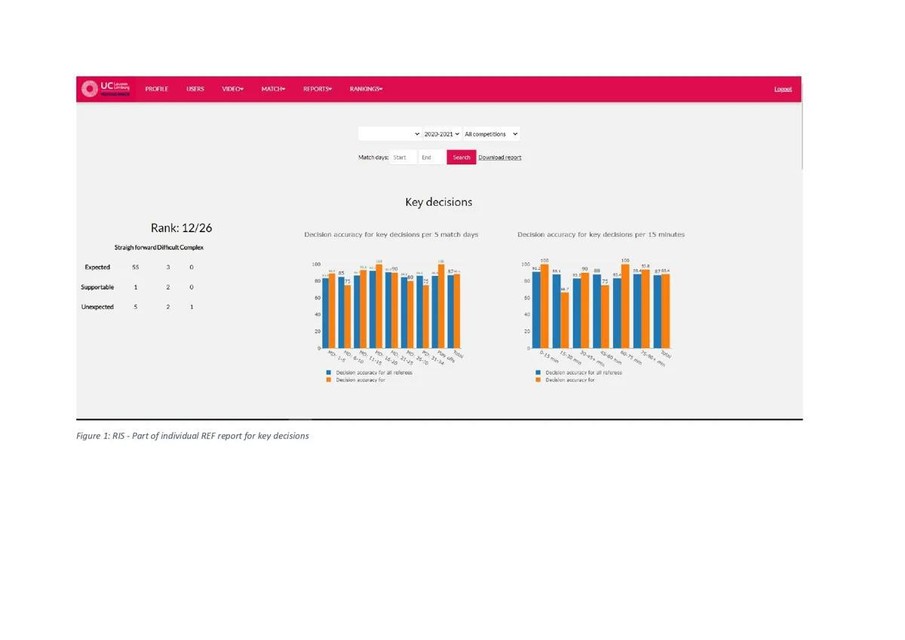Toggle orange legend entry in match days chart
This screenshot has width=905, height=640.
[x=356, y=380]
